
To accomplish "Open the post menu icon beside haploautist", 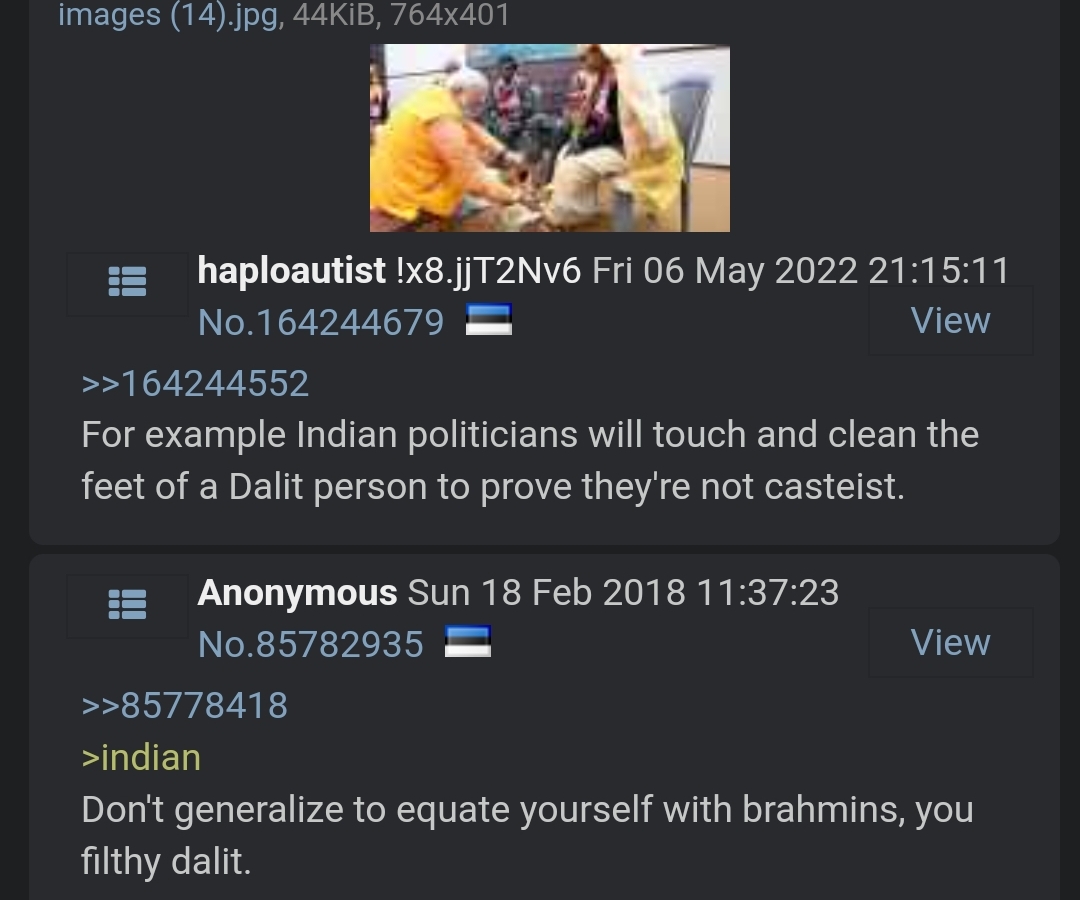I will click(127, 282).
